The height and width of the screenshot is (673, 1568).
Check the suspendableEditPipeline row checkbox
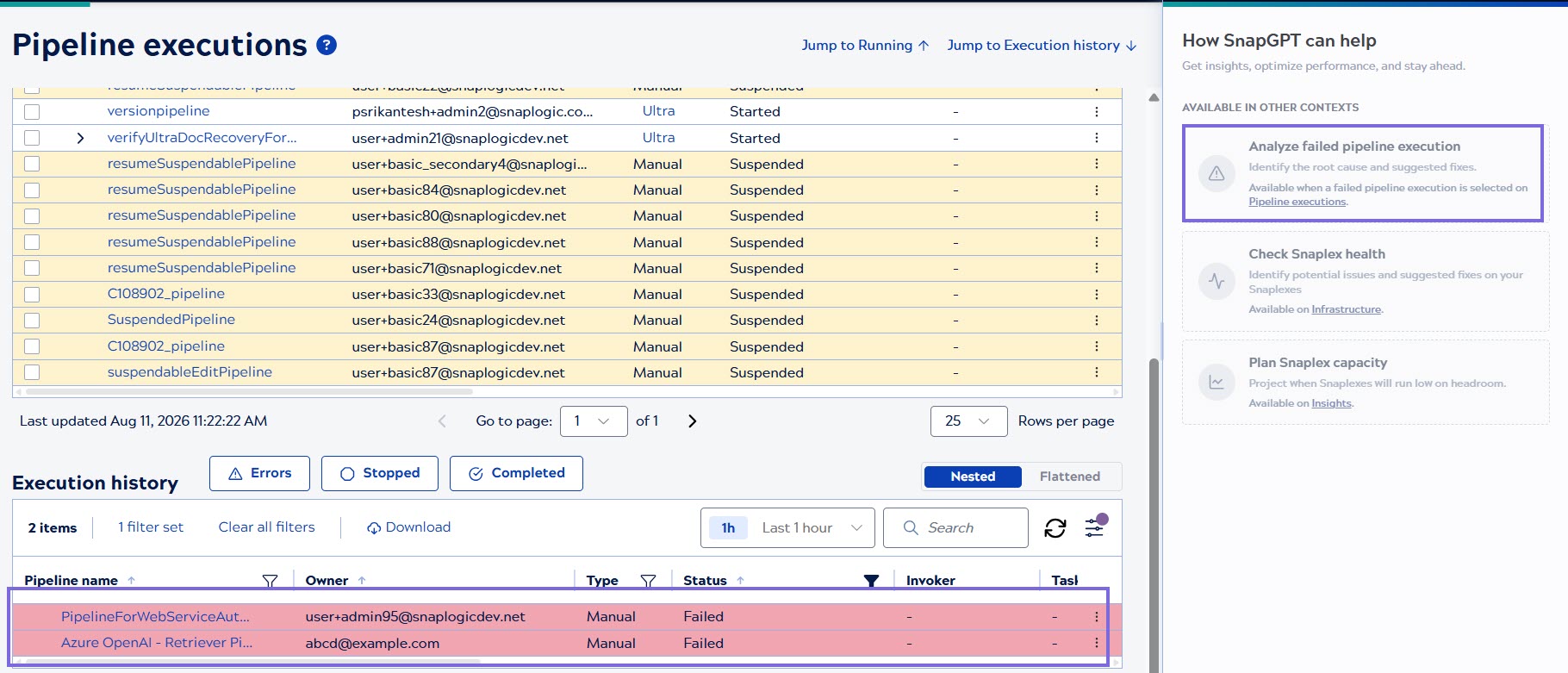(x=32, y=372)
